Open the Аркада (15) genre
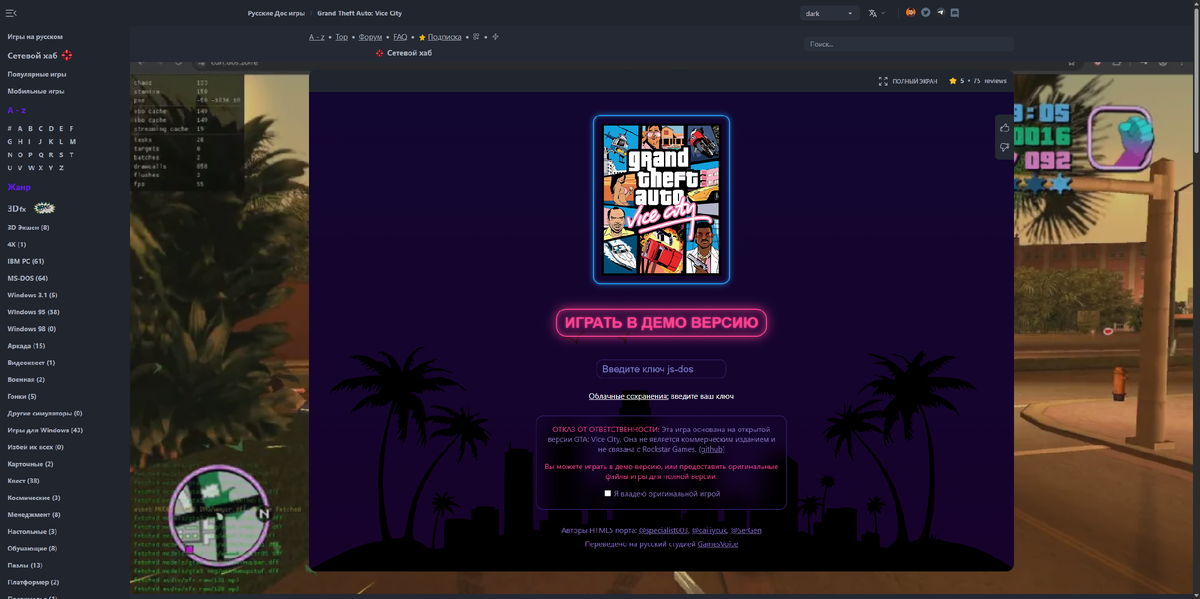This screenshot has width=1200, height=599. coord(26,345)
